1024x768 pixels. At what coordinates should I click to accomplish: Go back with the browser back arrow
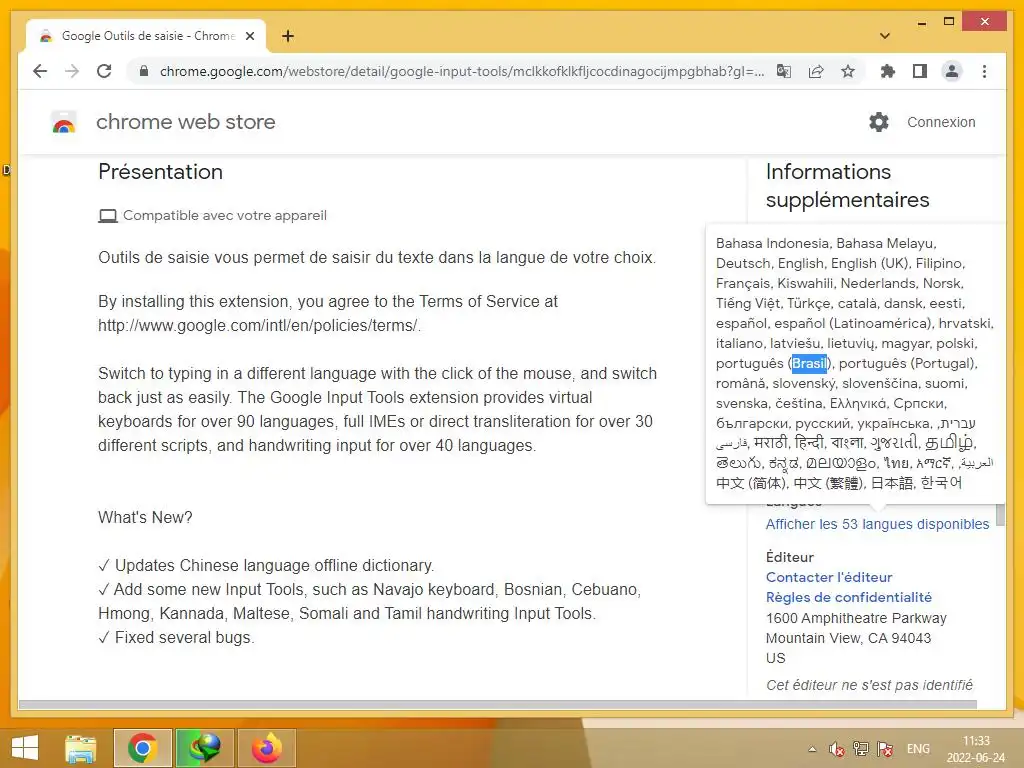[40, 71]
